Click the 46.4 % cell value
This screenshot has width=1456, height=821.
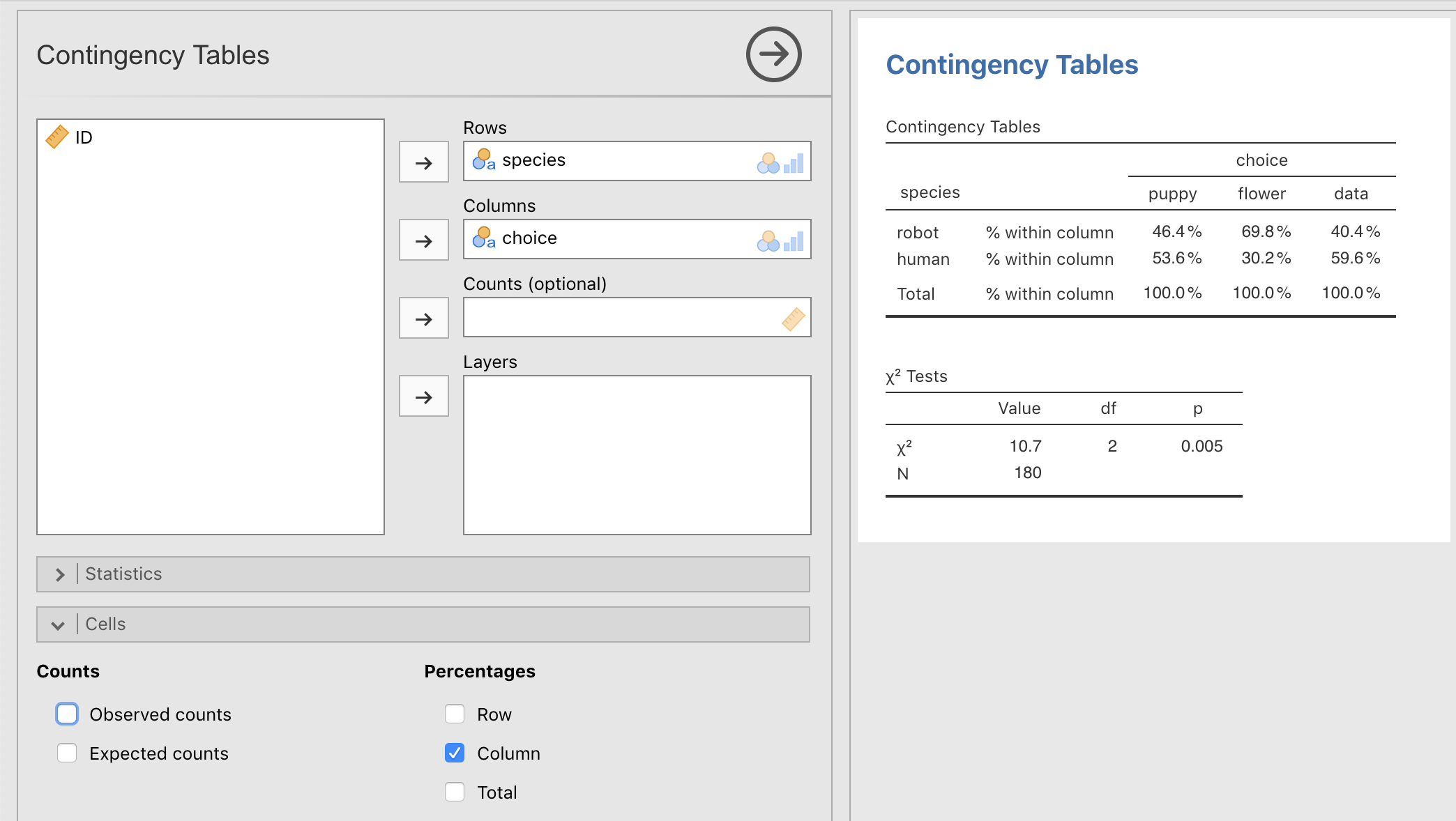[x=1176, y=231]
